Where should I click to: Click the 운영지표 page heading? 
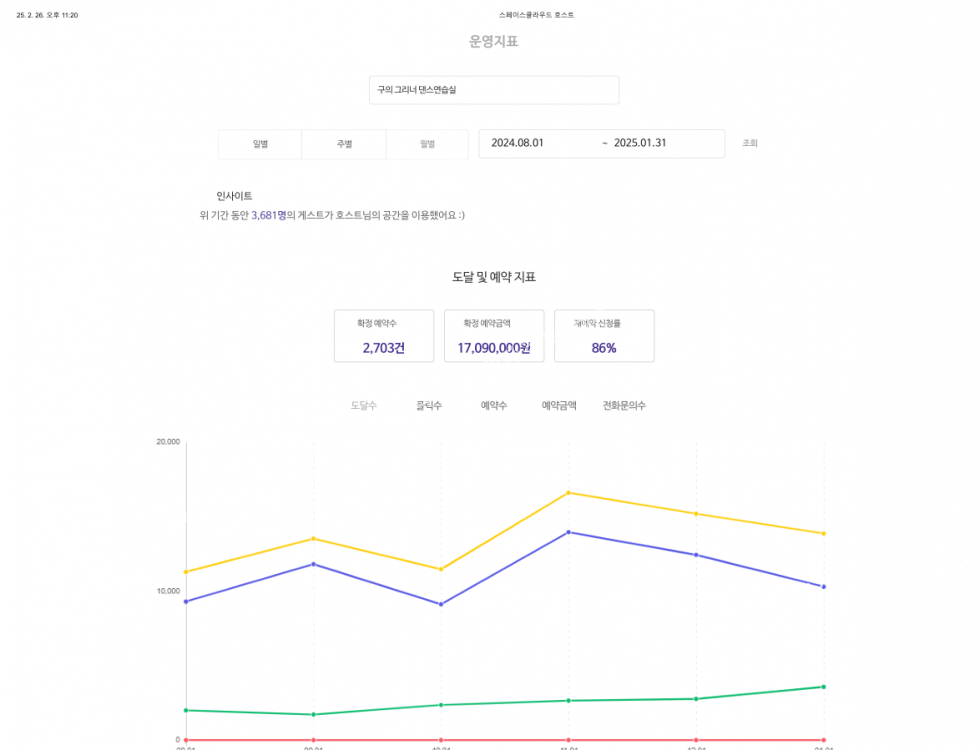(493, 42)
